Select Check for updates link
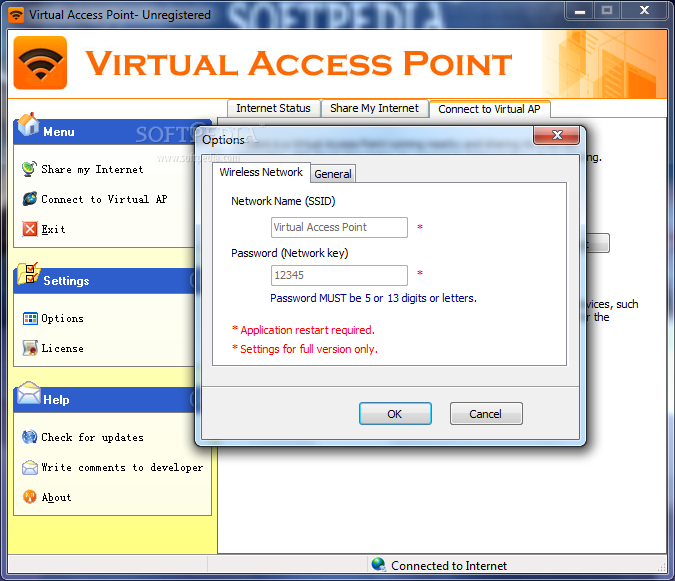The width and height of the screenshot is (675, 581). [93, 438]
